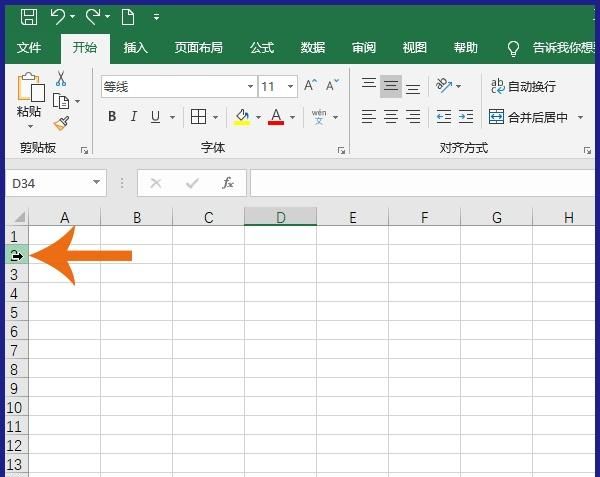Apply the red font color A
600x477 pixels.
point(276,117)
